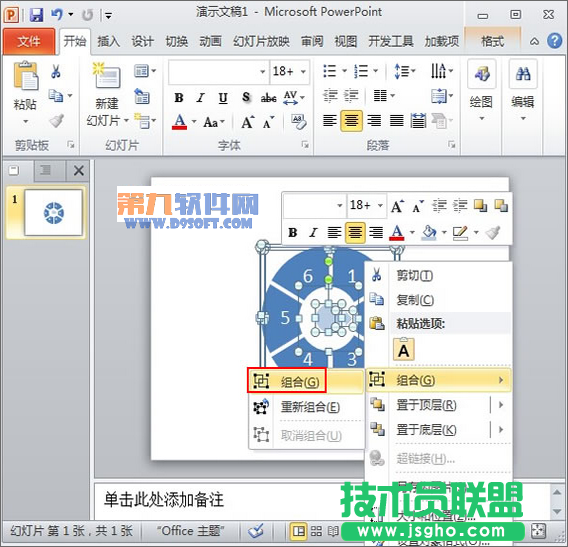Click Clear Formatting eraser icon
Screen dimensions: 568x547
coord(299,122)
